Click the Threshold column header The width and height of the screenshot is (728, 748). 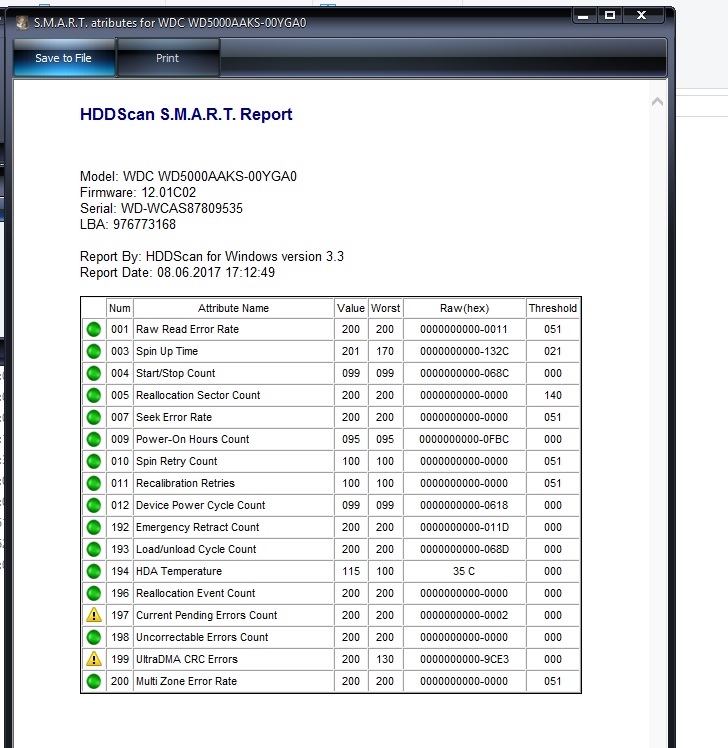553,308
